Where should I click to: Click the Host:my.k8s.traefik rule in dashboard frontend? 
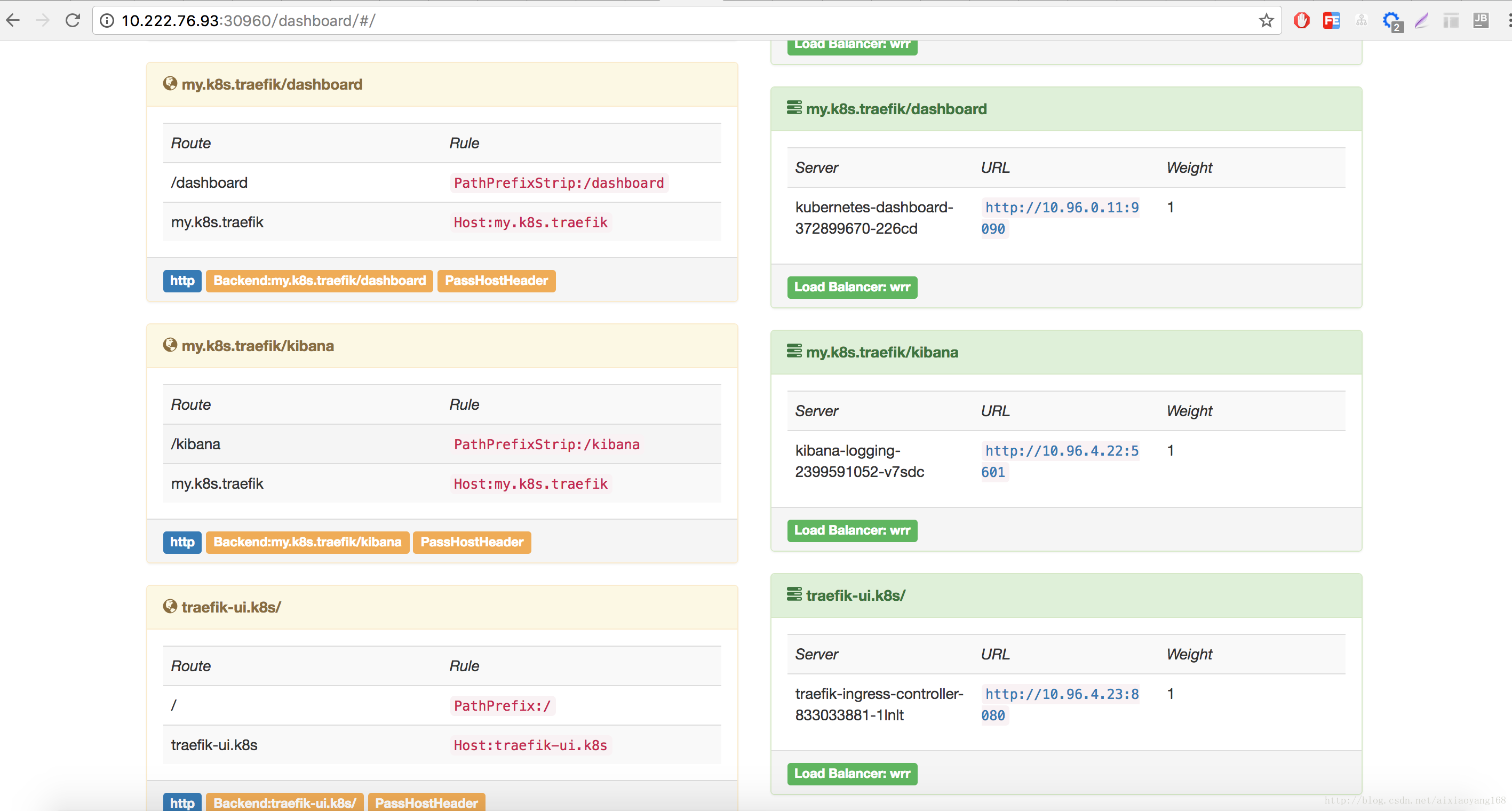tap(531, 222)
